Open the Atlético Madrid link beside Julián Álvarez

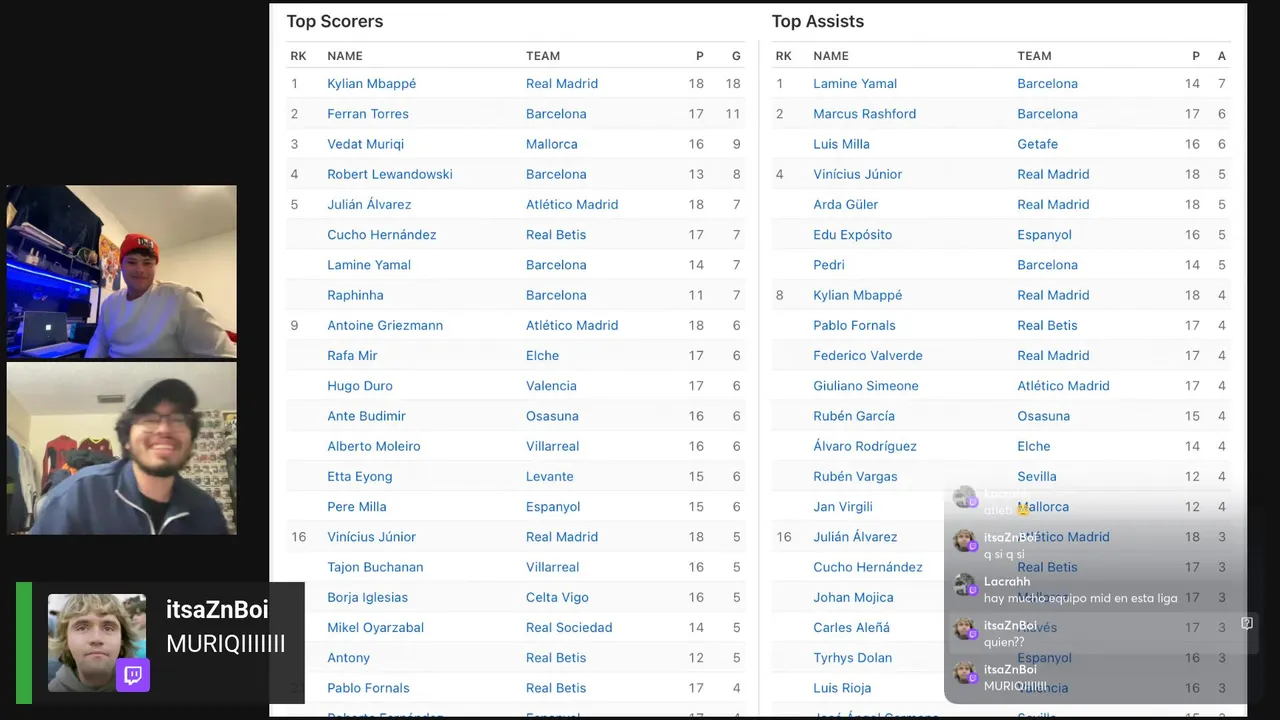pyautogui.click(x=571, y=204)
